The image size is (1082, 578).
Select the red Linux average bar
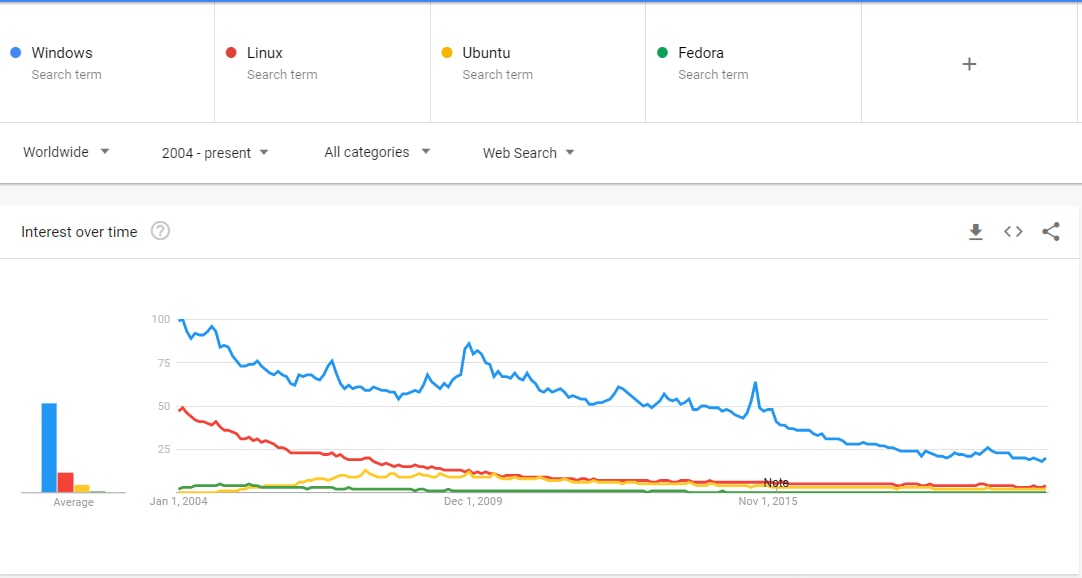(x=66, y=482)
